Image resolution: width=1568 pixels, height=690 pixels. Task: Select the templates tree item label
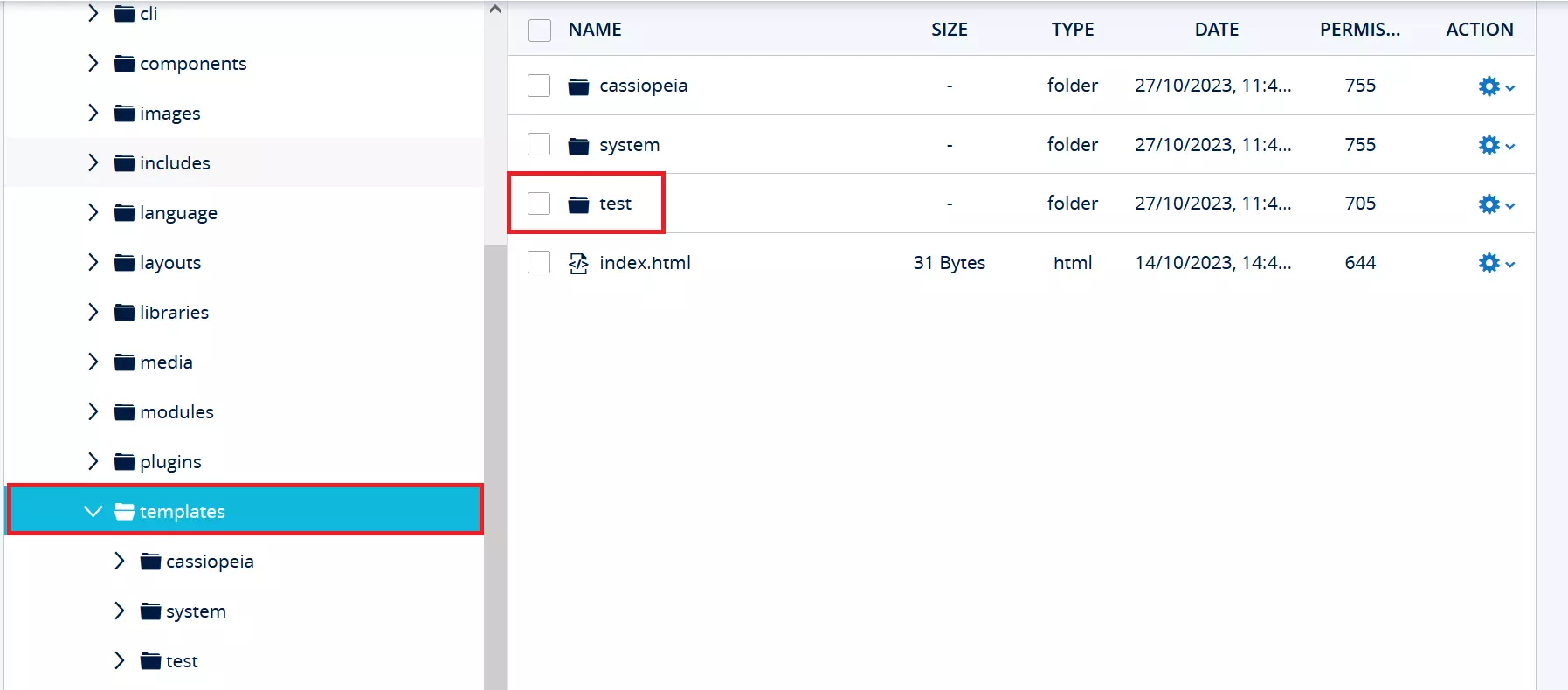pyautogui.click(x=183, y=512)
